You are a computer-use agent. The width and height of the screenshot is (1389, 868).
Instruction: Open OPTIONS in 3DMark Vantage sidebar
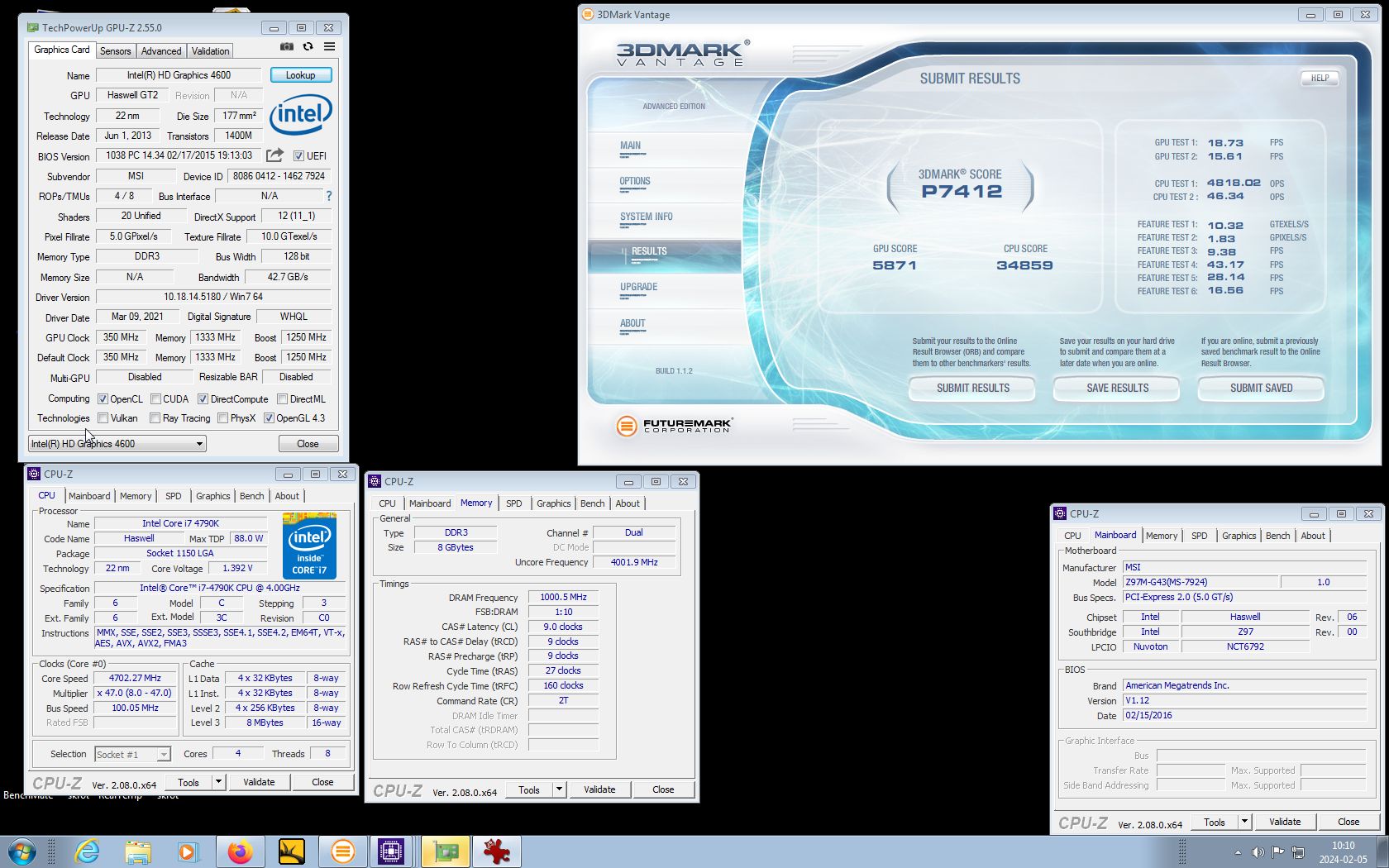pyautogui.click(x=635, y=181)
